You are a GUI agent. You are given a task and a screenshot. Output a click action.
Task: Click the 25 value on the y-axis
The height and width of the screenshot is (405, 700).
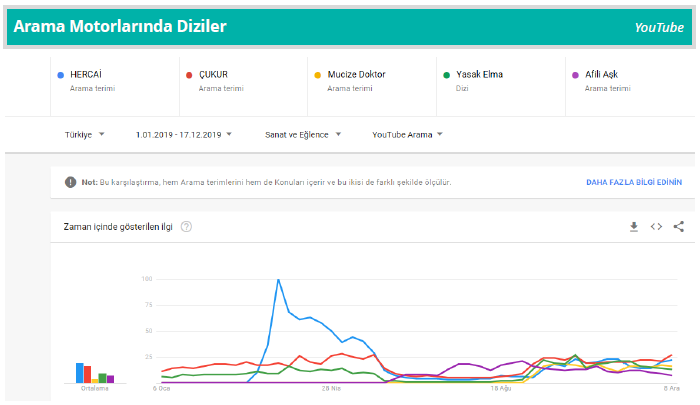tap(149, 357)
